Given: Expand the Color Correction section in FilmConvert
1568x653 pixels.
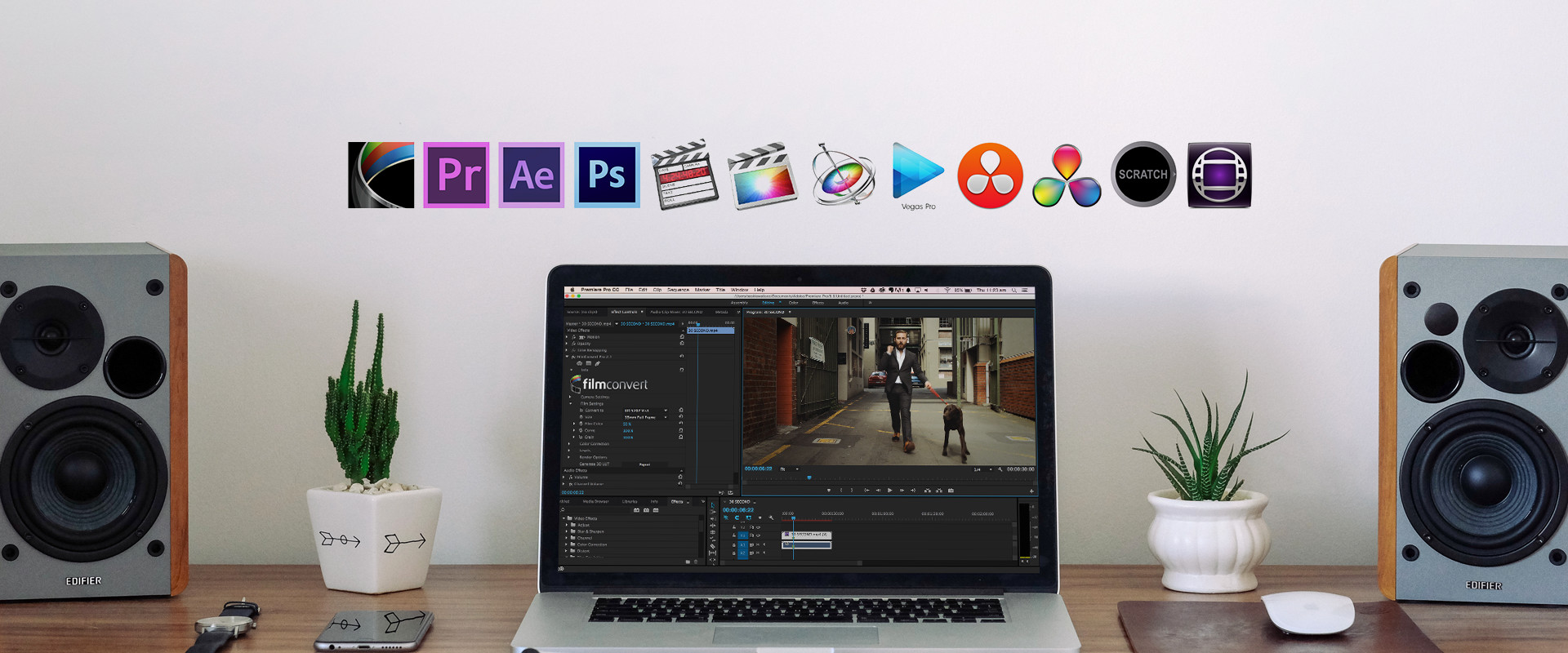Looking at the screenshot, I should click(569, 443).
